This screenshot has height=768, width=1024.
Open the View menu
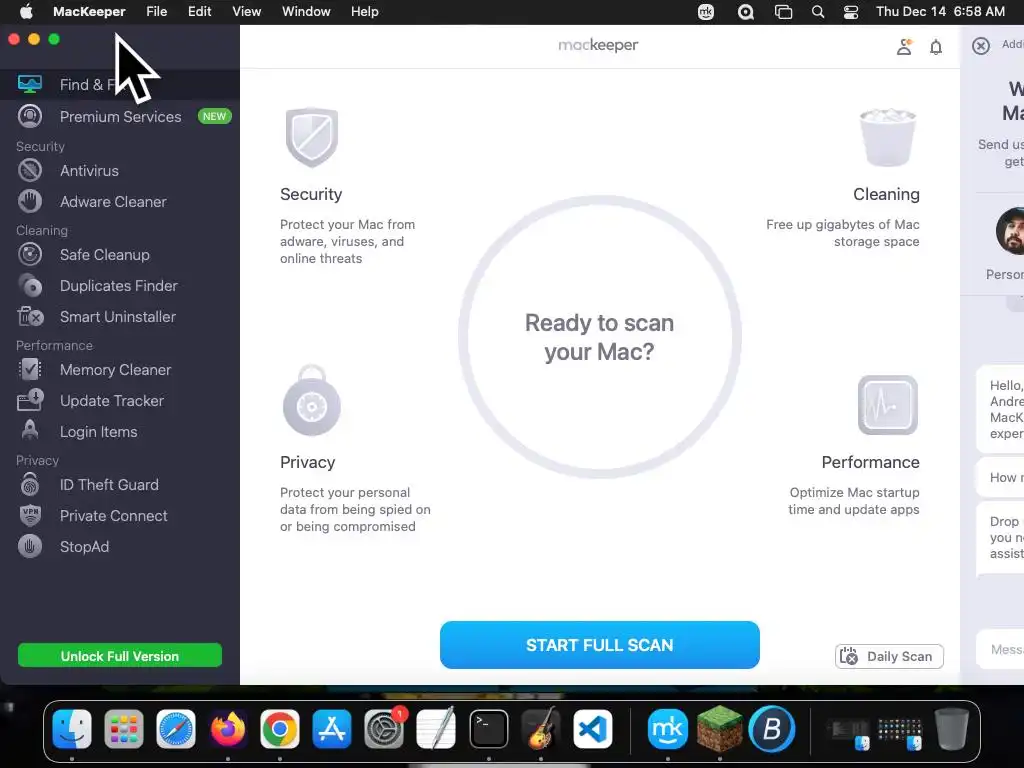247,12
